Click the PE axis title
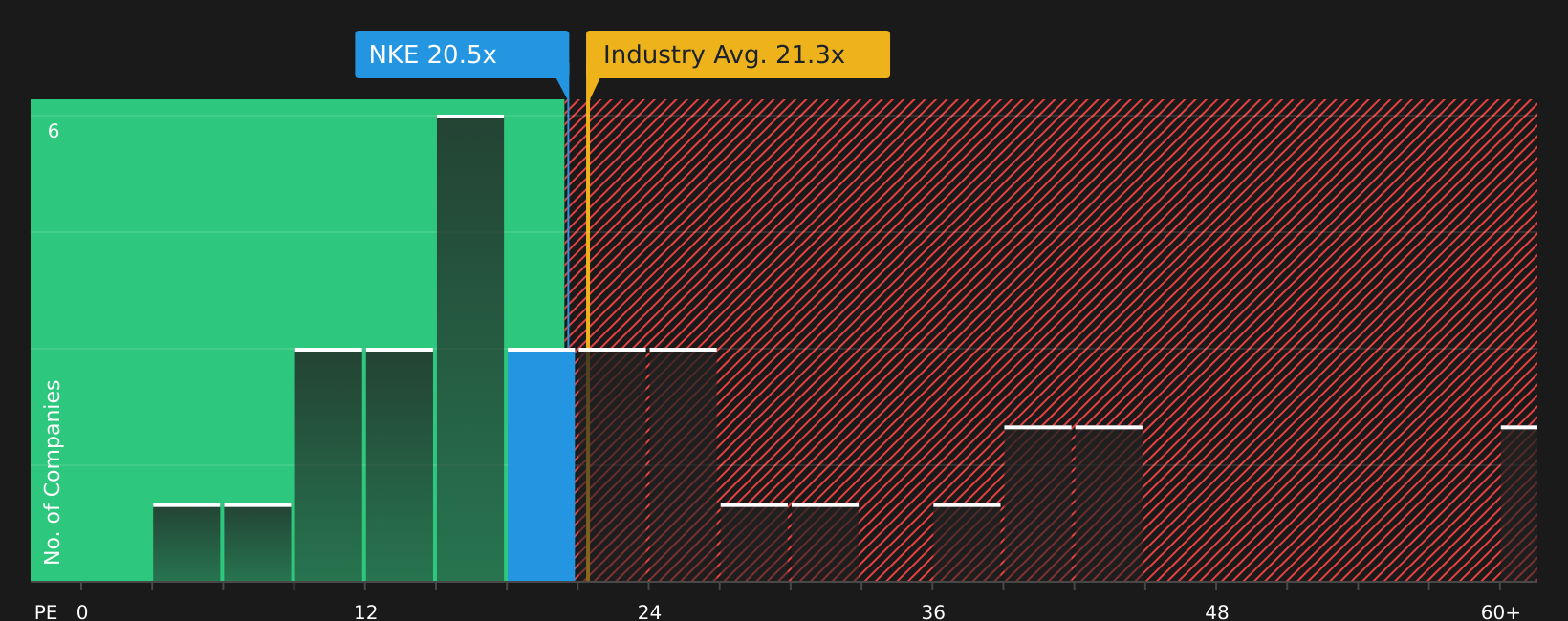This screenshot has height=621, width=1568. (x=46, y=612)
